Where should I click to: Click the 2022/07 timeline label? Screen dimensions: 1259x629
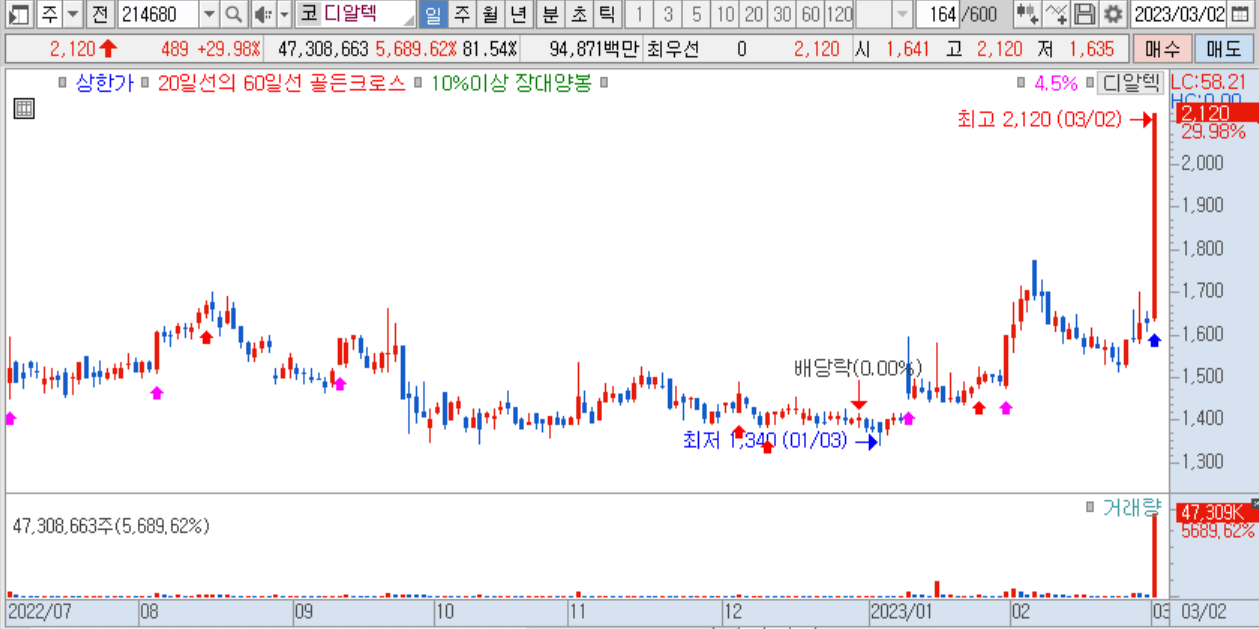(x=39, y=610)
